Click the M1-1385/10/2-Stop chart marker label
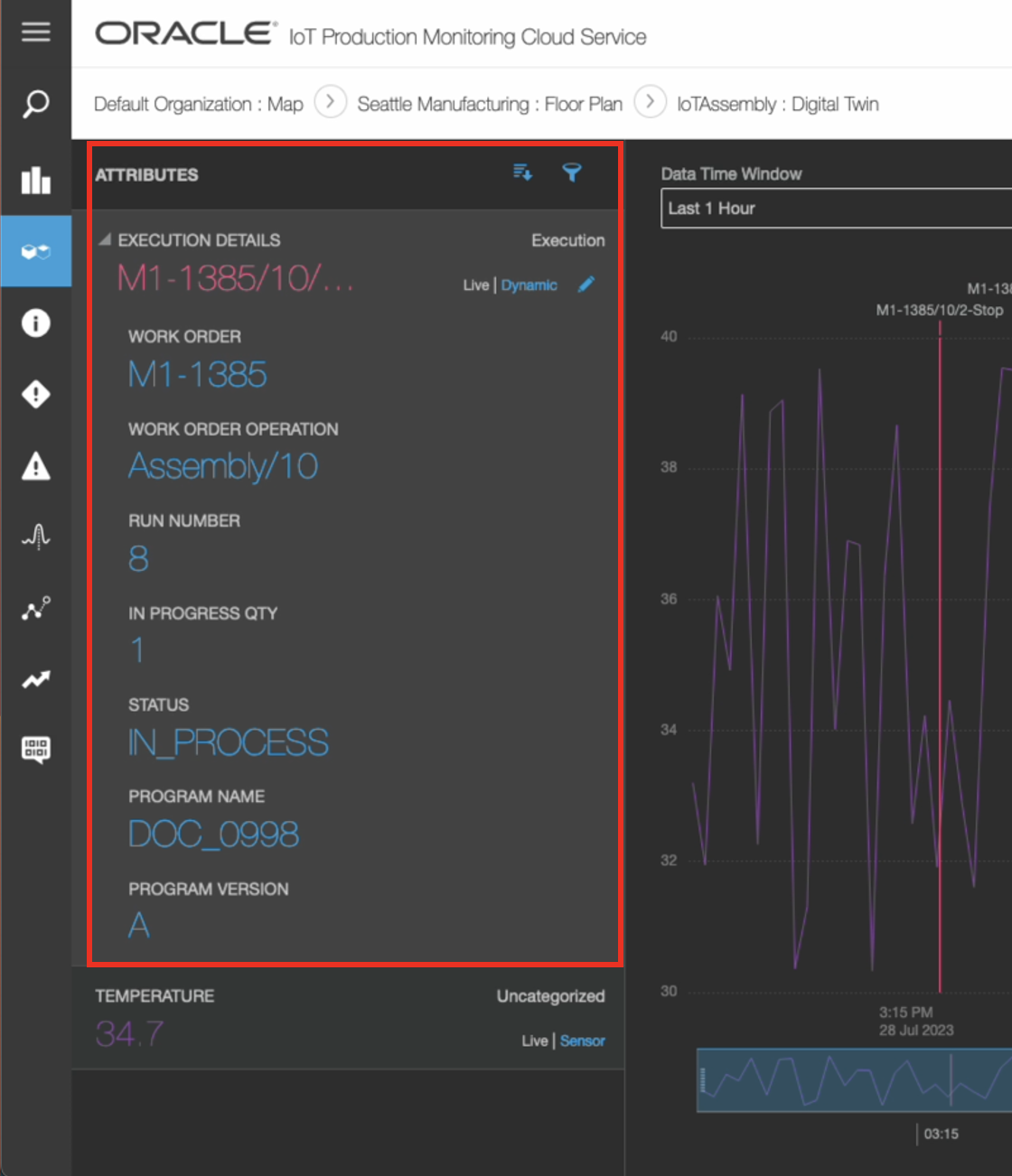This screenshot has width=1012, height=1176. [x=940, y=310]
